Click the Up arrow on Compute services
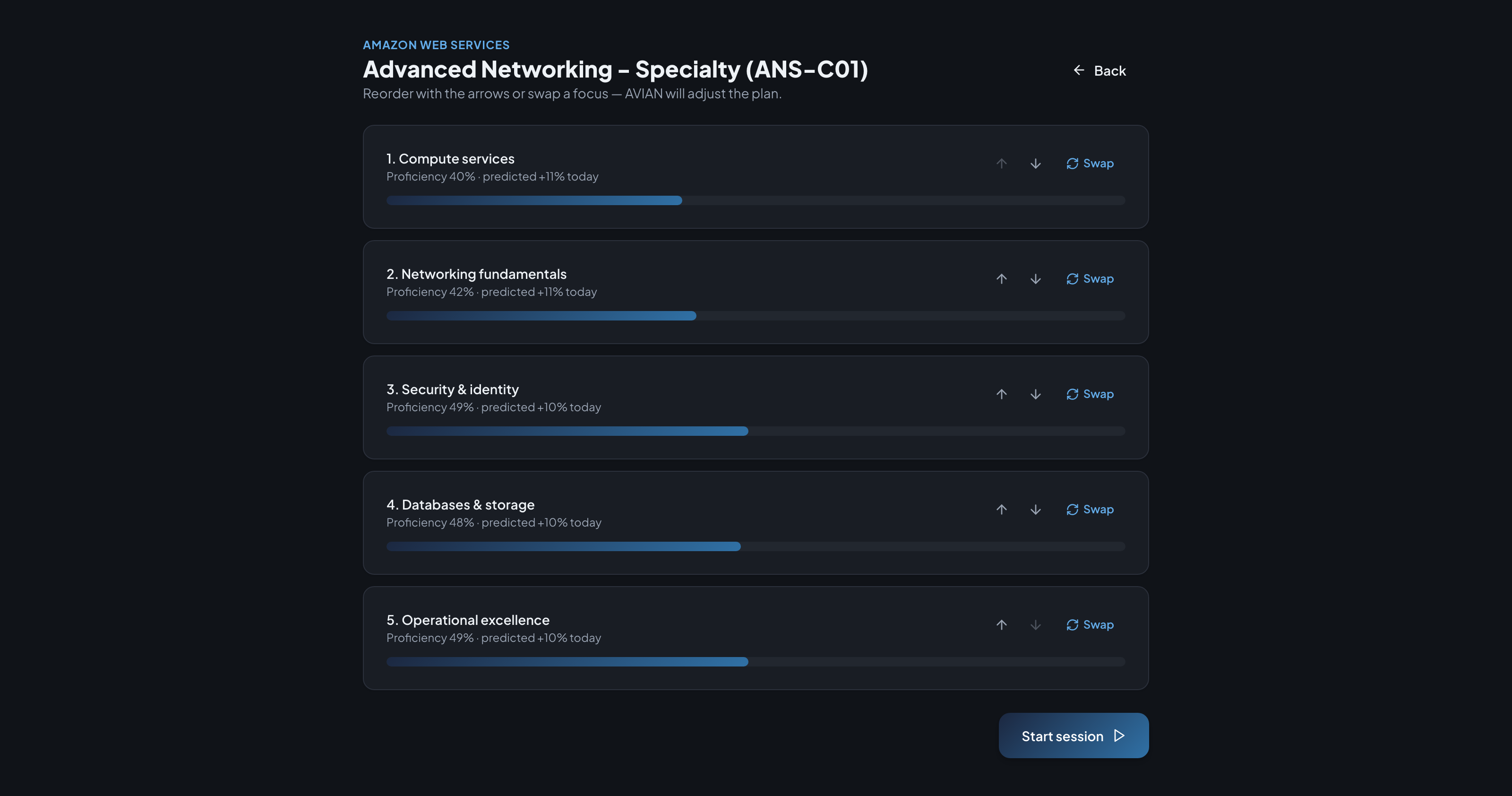 pos(1001,163)
